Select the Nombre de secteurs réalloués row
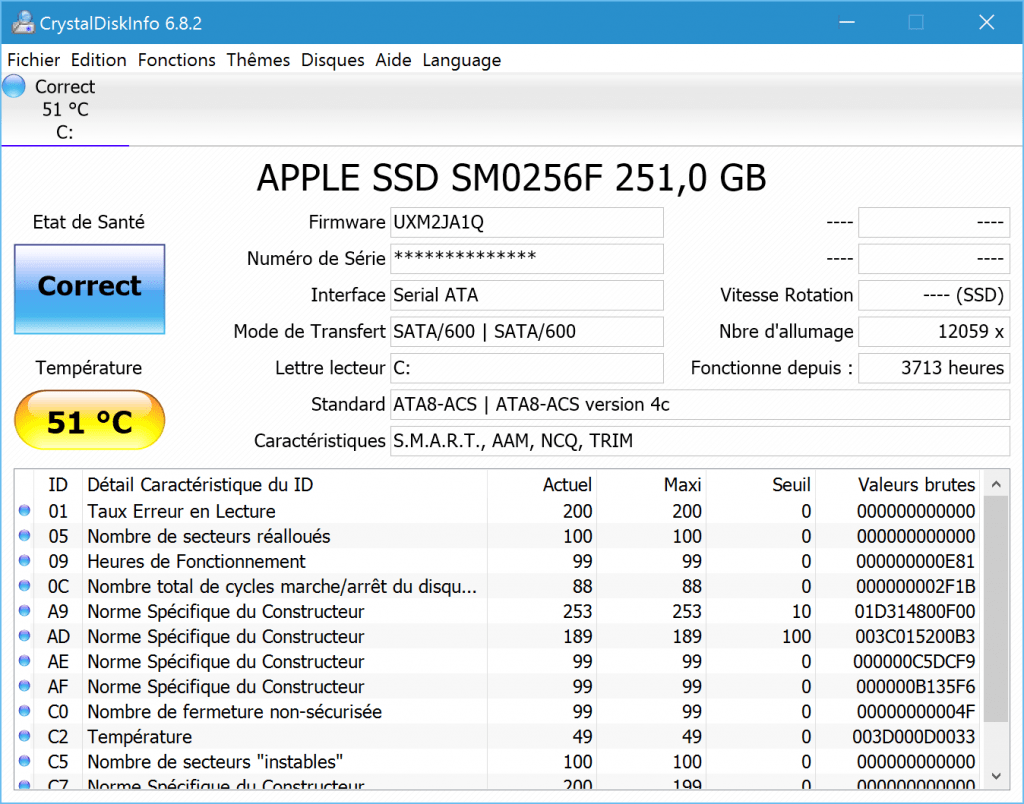 click(x=498, y=536)
